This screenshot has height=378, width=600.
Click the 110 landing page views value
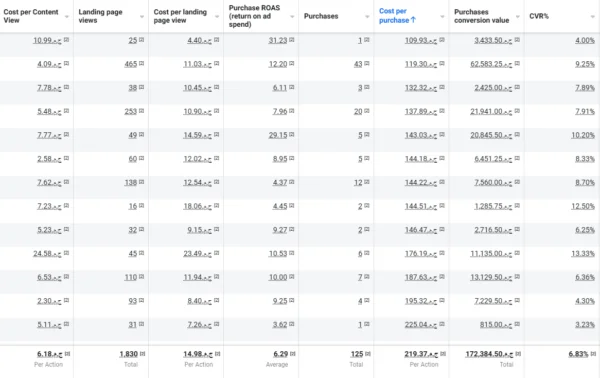click(130, 277)
